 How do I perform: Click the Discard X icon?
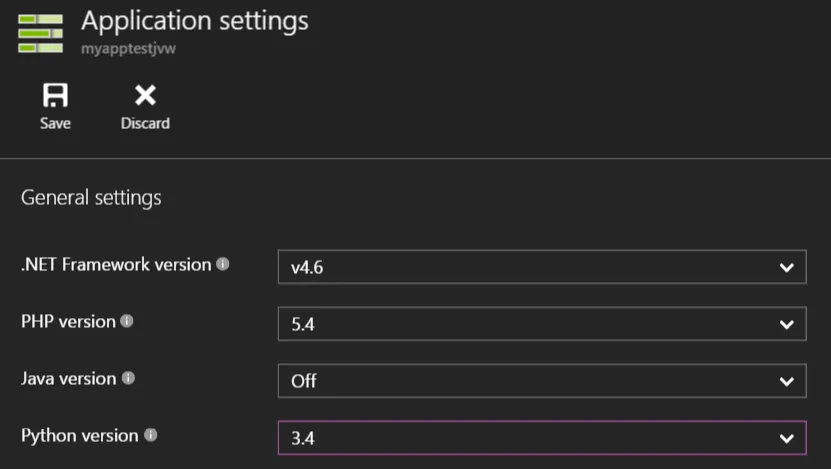coord(145,95)
